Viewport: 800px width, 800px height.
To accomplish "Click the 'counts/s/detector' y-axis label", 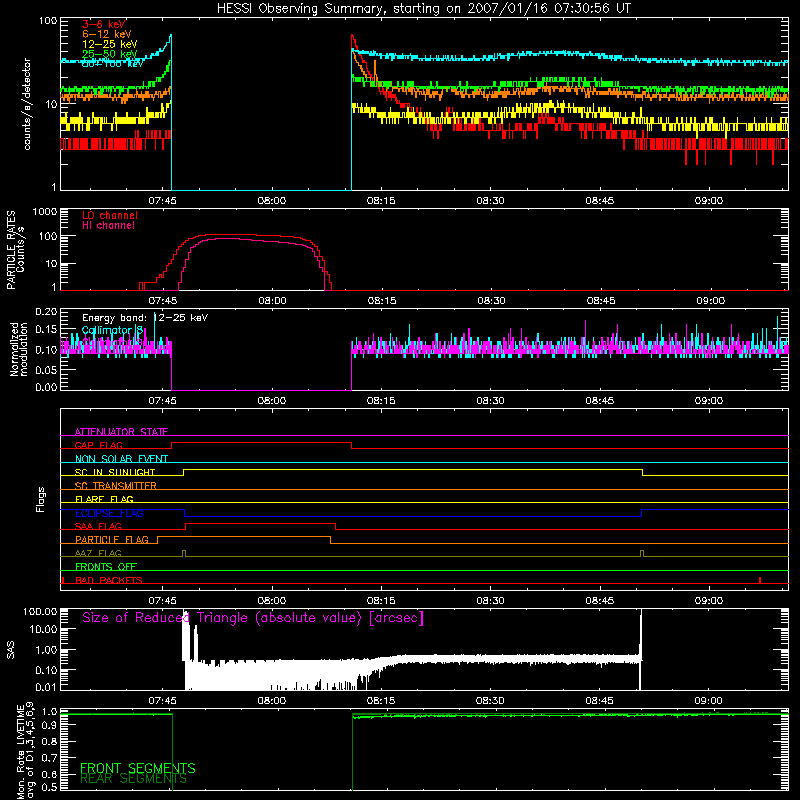I will click(27, 104).
